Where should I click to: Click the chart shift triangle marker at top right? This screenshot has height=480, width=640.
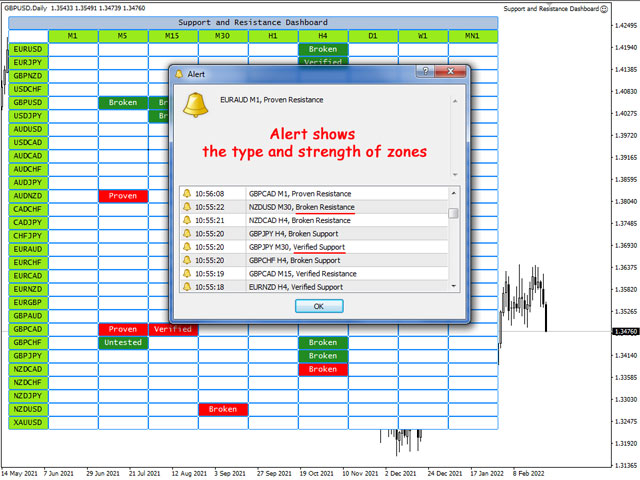pos(606,8)
